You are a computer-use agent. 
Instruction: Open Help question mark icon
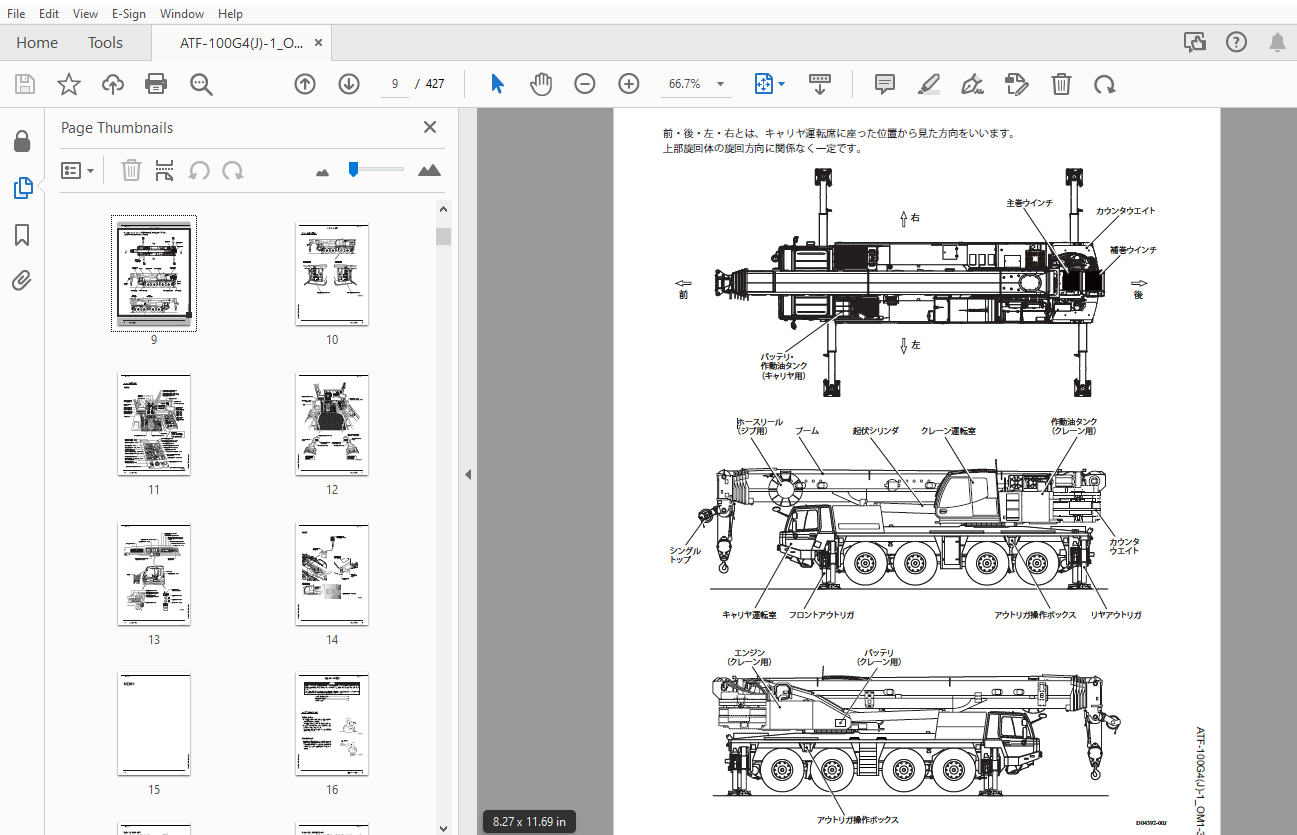1237,42
